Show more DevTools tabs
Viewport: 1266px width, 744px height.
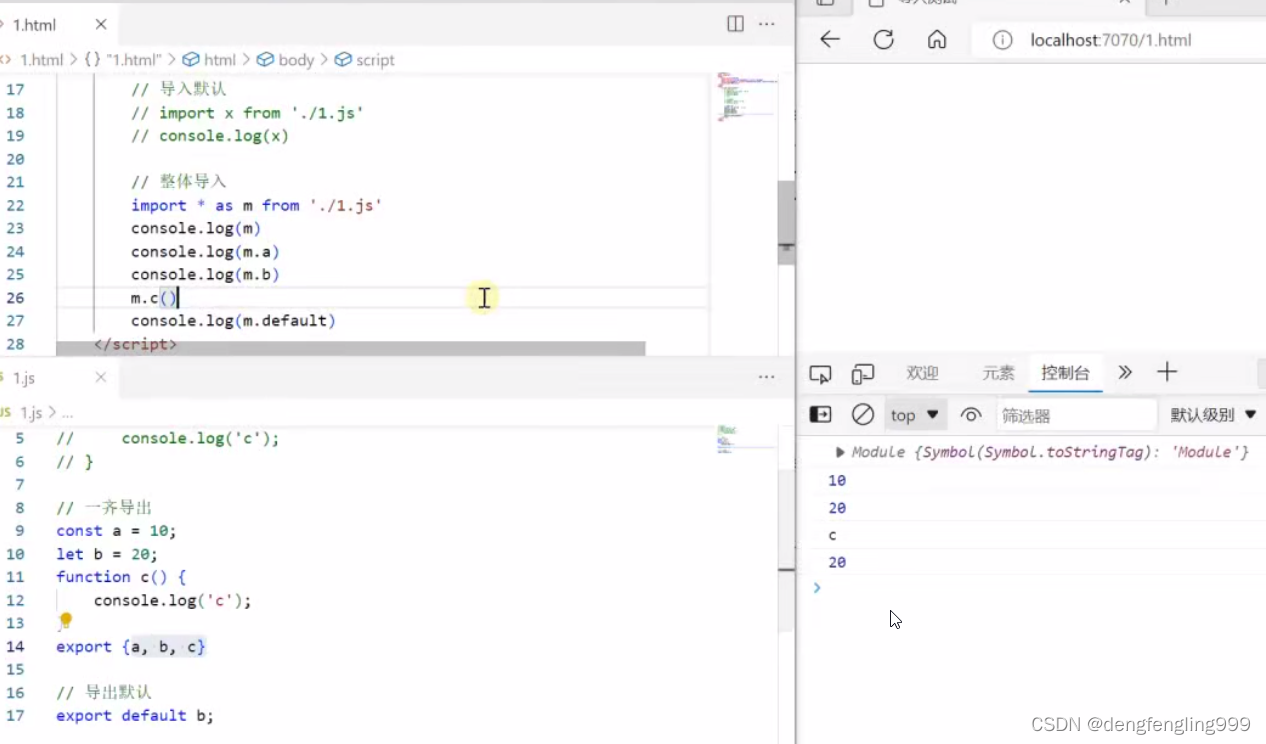[1125, 373]
